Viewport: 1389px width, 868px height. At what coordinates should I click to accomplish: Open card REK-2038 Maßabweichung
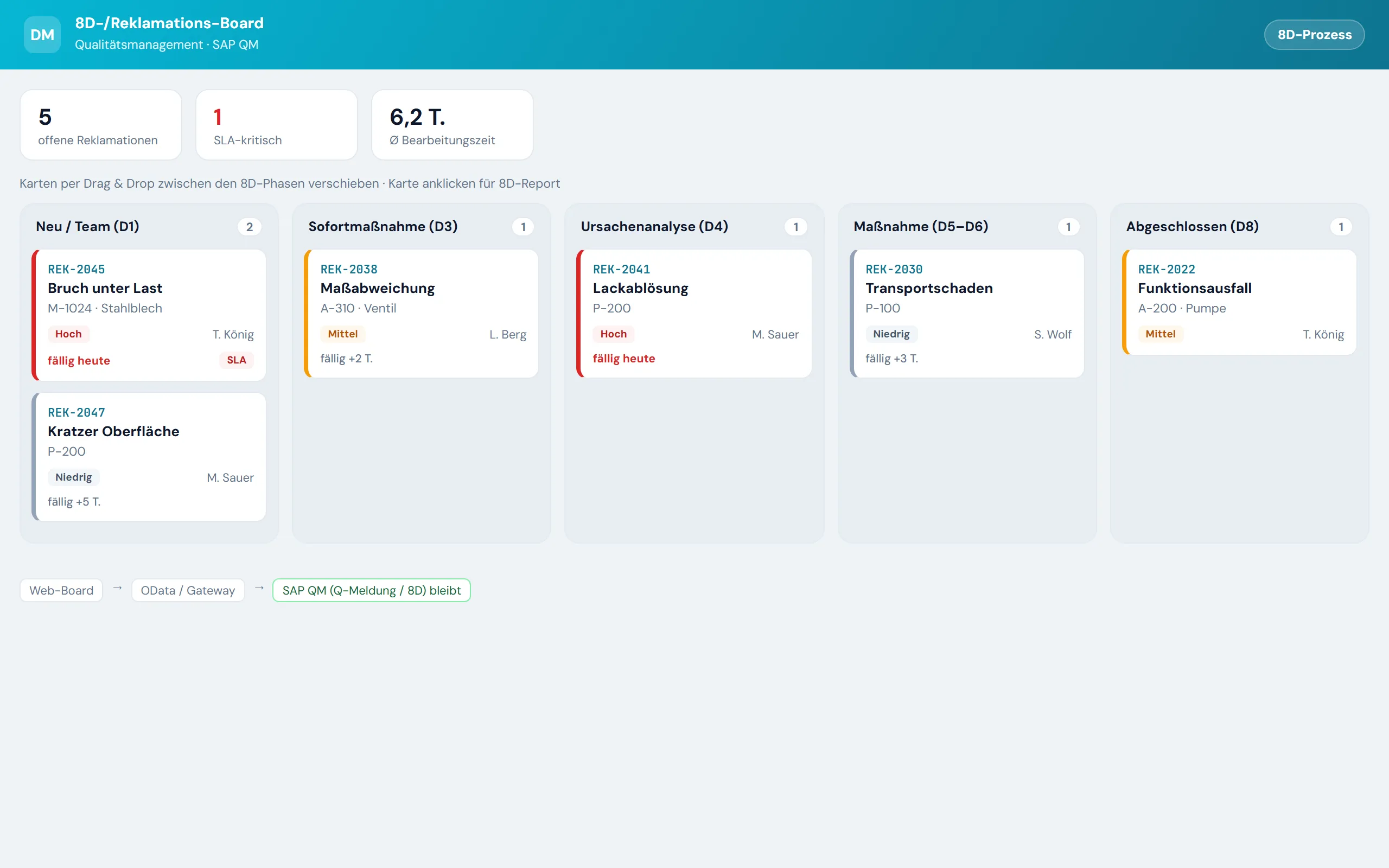pyautogui.click(x=421, y=314)
